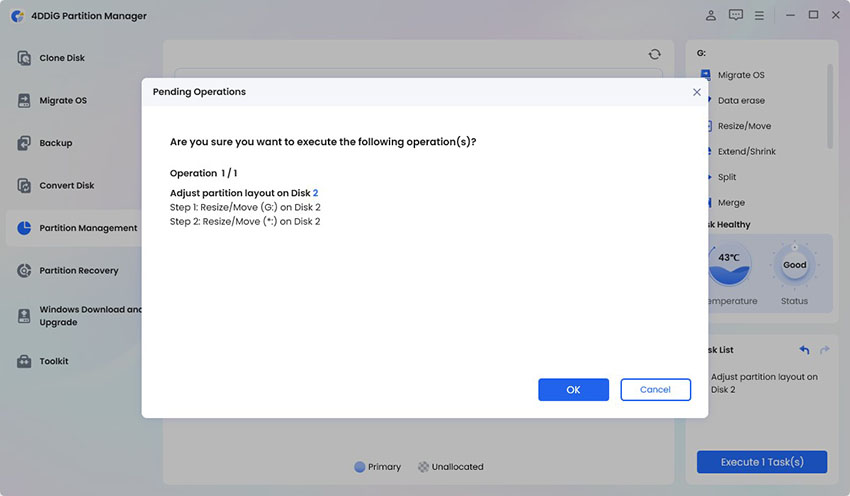Viewport: 850px width, 496px height.
Task: Choose Migrate OS in G: actions panel
Action: [x=741, y=75]
